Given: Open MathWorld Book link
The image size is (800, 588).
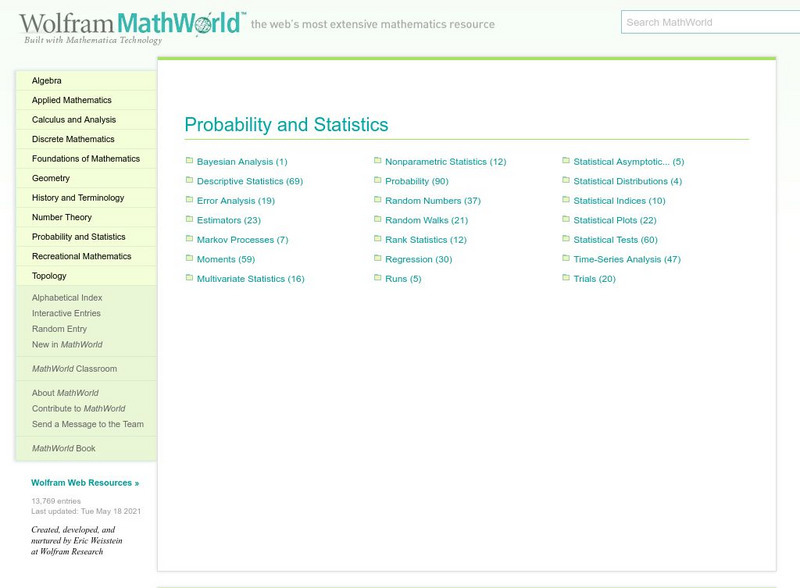Looking at the screenshot, I should (64, 449).
